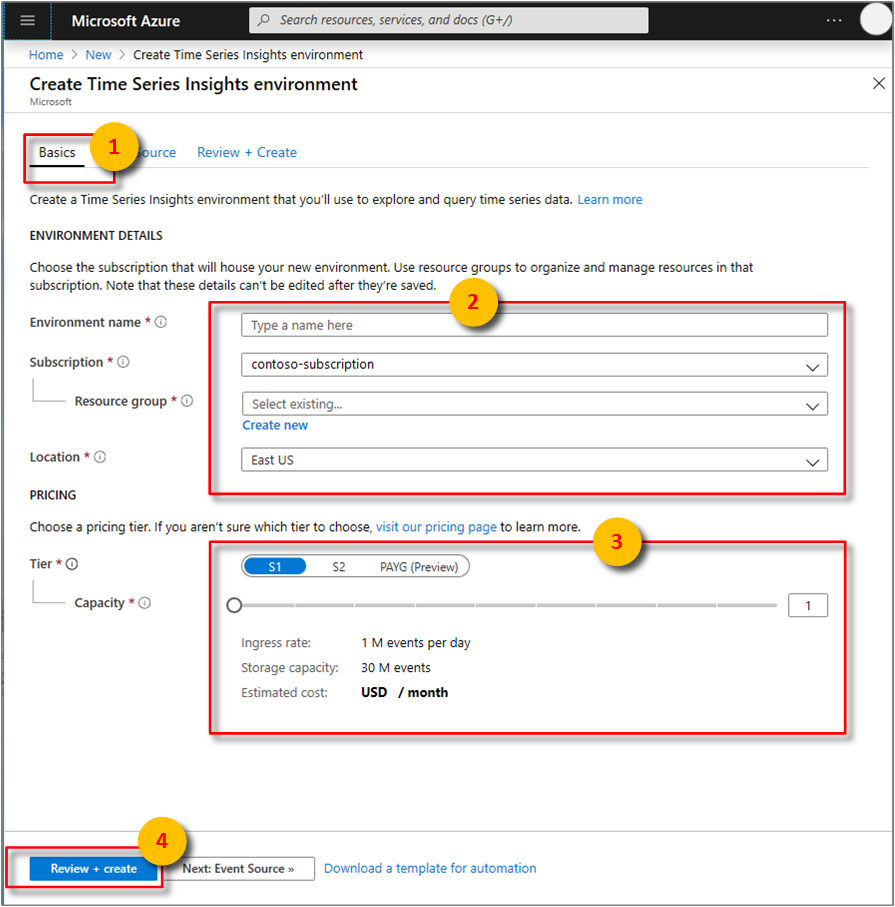The height and width of the screenshot is (907, 895).
Task: Open the Resource group dropdown
Action: coord(534,404)
